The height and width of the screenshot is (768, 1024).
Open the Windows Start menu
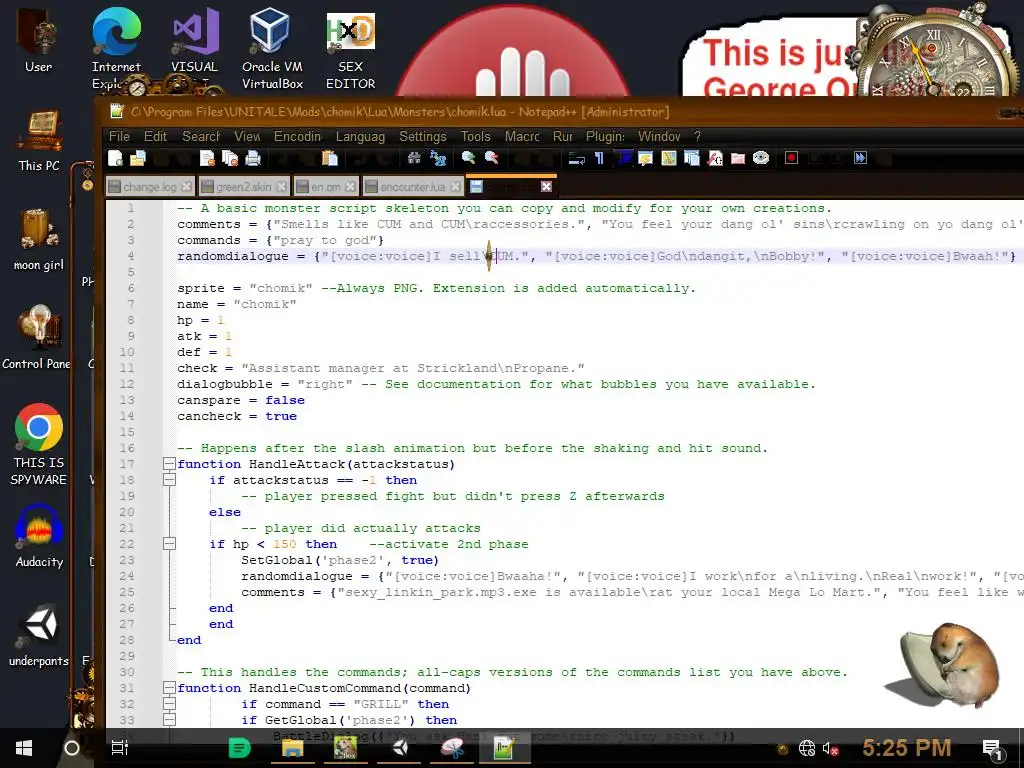click(x=24, y=748)
